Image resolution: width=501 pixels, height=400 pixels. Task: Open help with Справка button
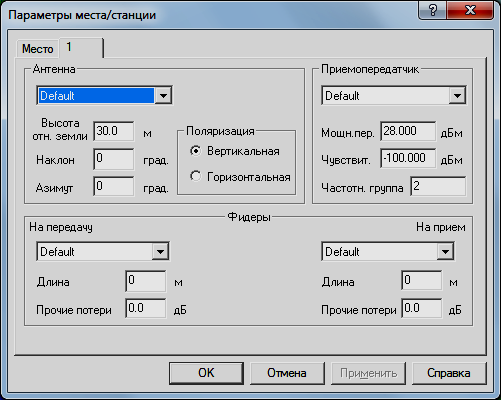[449, 373]
